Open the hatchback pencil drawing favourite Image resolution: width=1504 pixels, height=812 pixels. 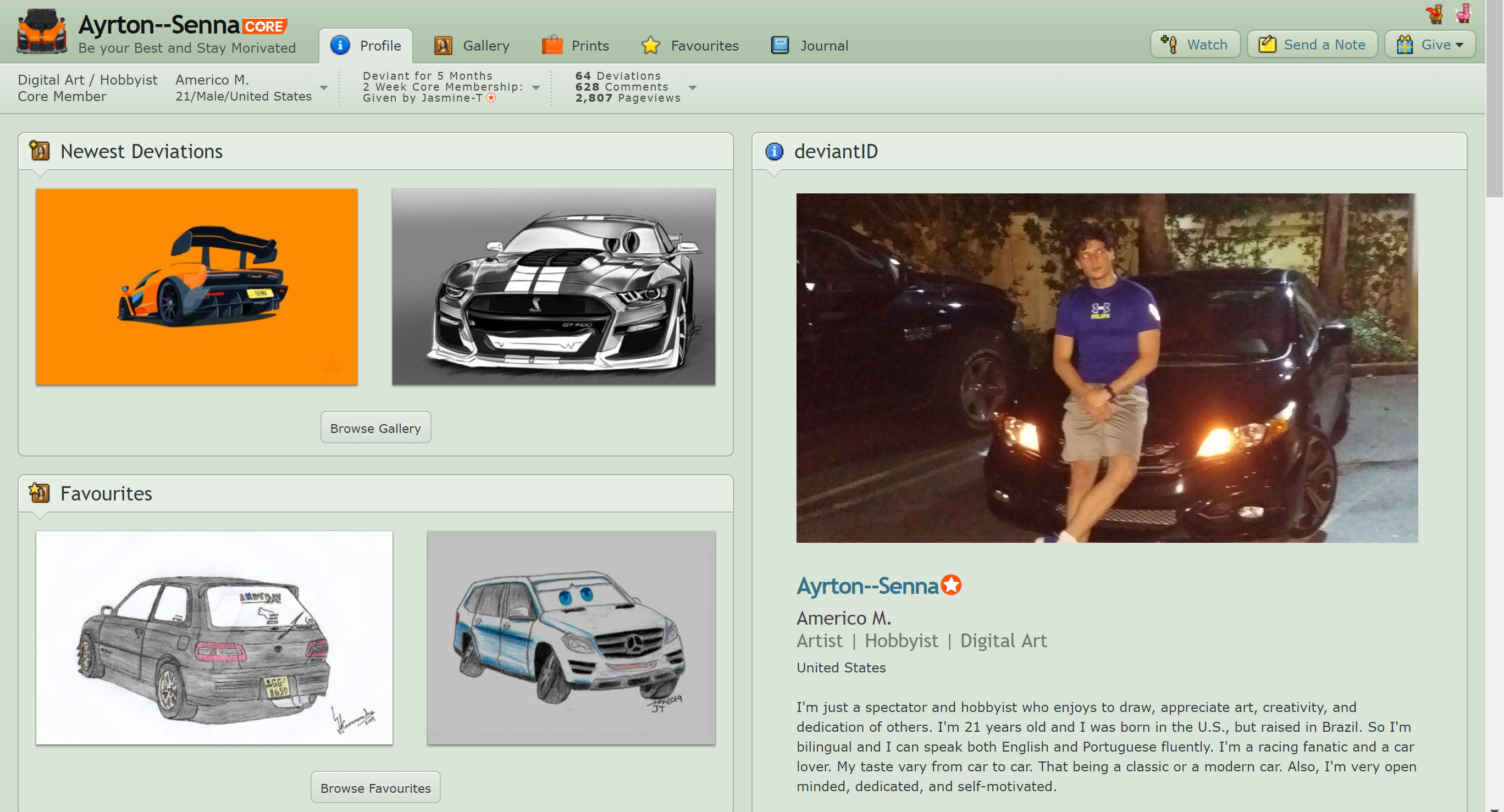(x=214, y=638)
